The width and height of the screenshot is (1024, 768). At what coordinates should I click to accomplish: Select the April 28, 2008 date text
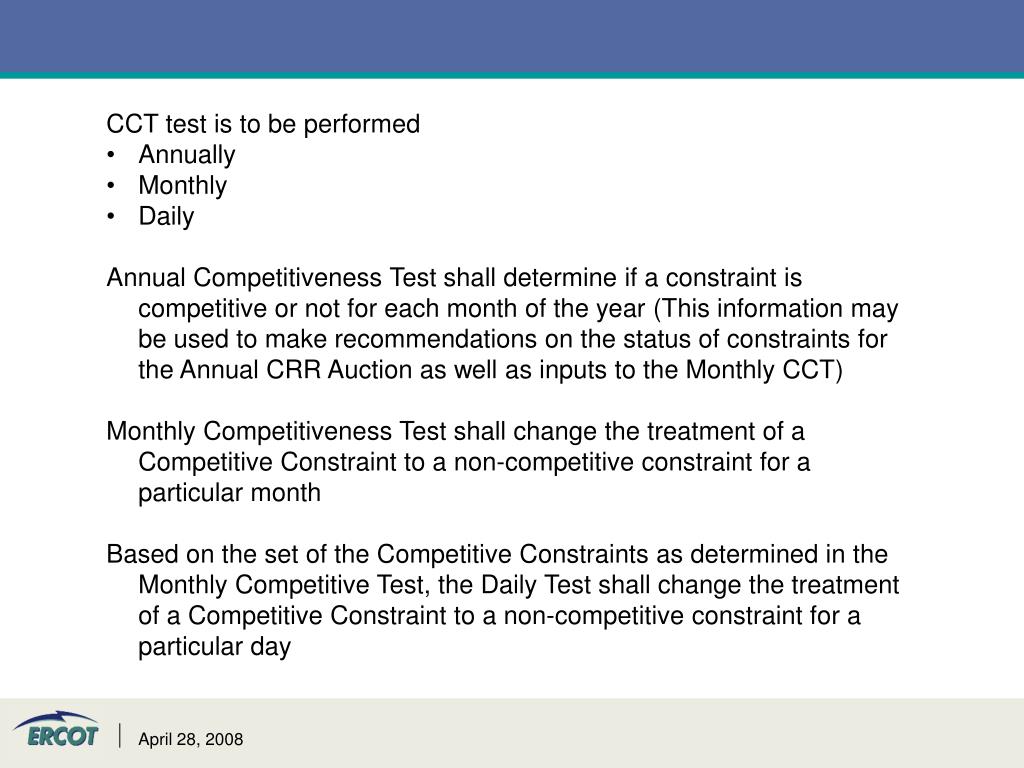190,740
